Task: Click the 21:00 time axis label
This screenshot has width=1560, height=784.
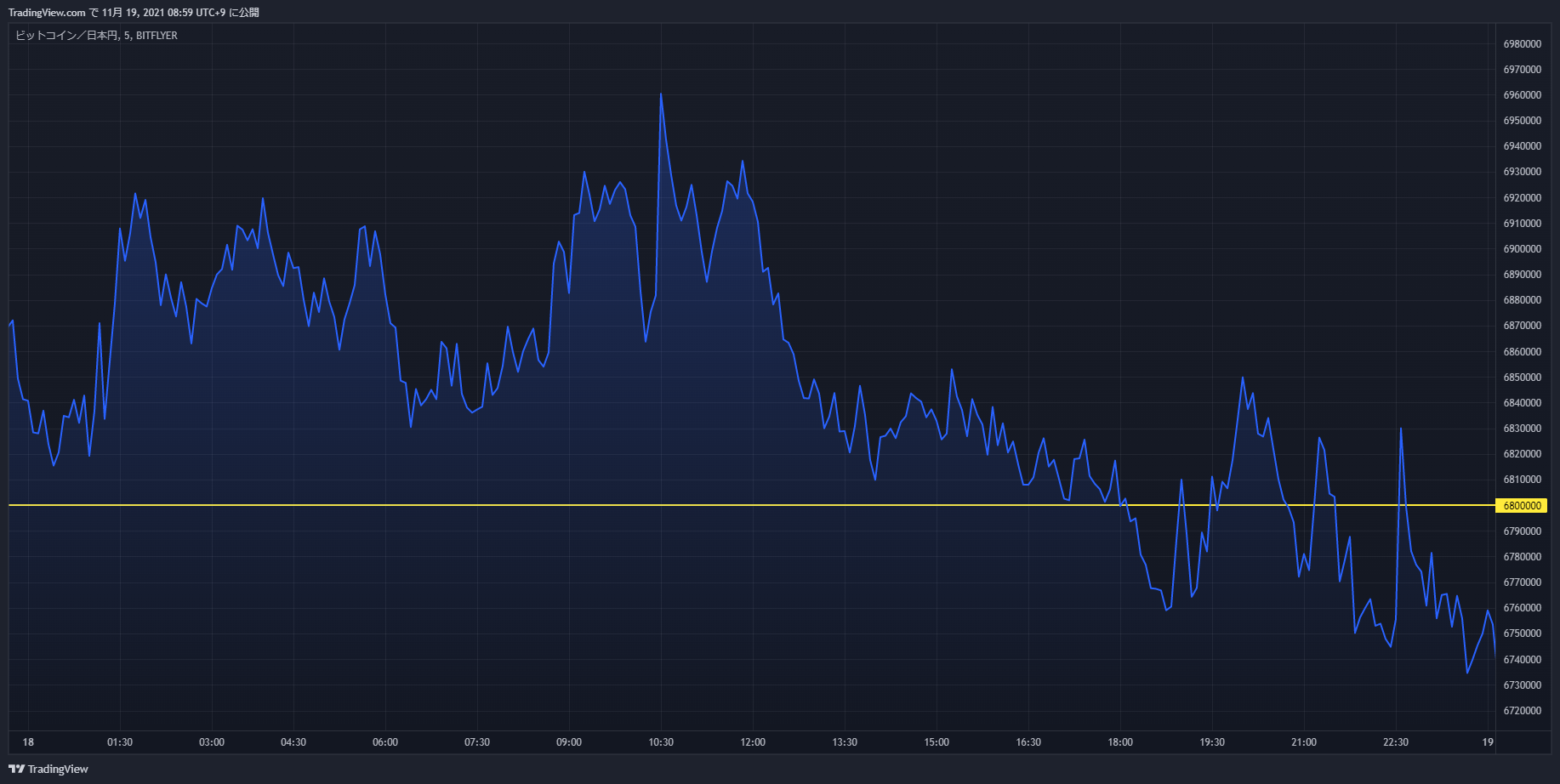Action: point(1304,742)
